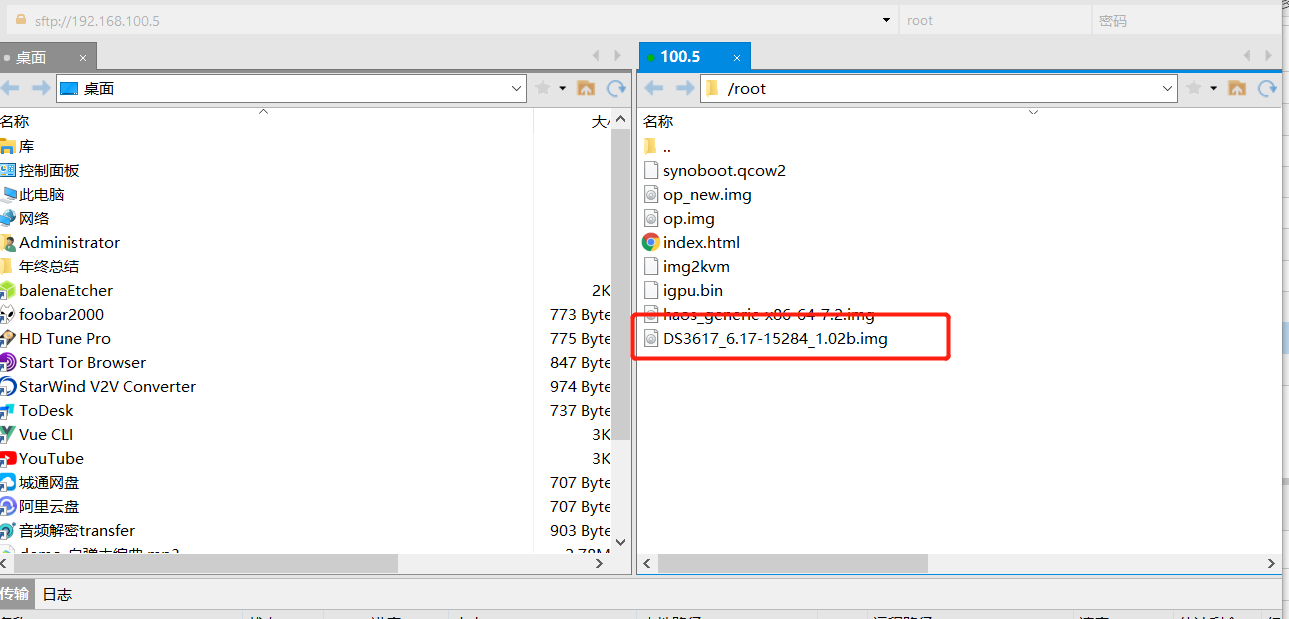Select synoboot.qcow2 in remote list
The width and height of the screenshot is (1289, 619).
click(724, 170)
